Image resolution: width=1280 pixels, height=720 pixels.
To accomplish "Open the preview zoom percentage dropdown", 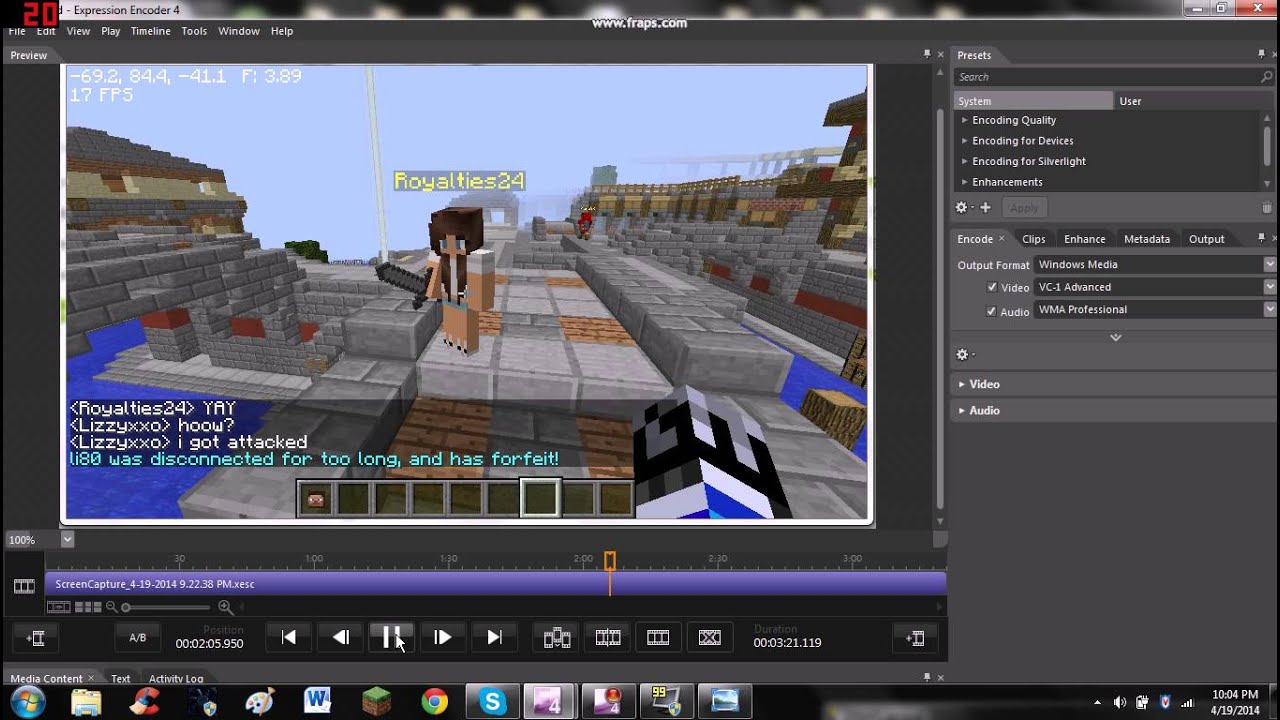I will click(x=67, y=539).
